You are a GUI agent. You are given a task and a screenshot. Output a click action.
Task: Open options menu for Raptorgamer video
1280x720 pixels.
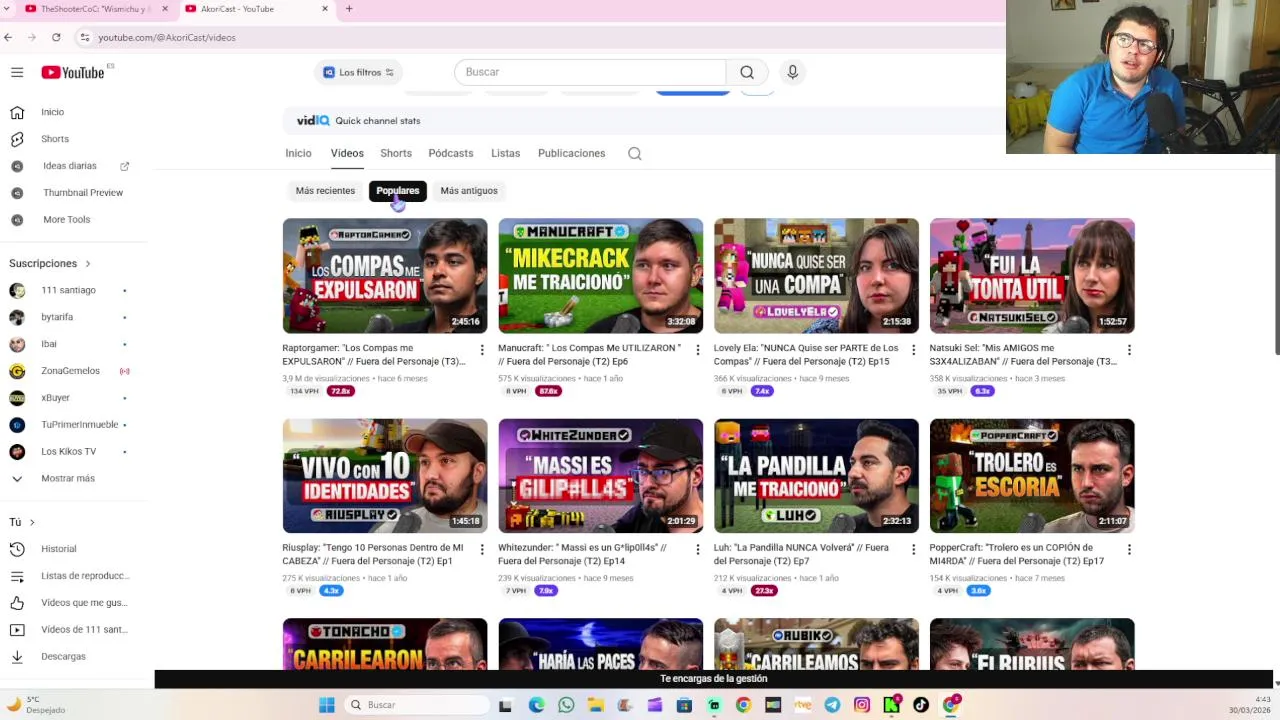coord(481,350)
